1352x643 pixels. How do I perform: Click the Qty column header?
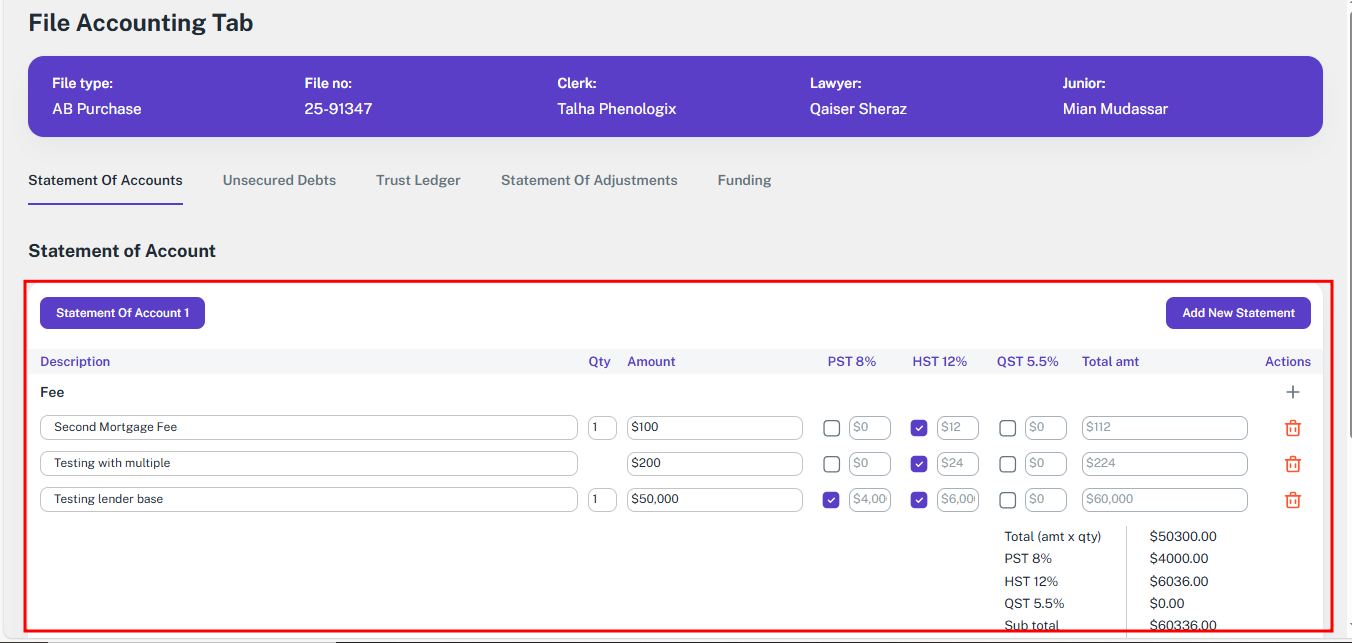click(599, 362)
